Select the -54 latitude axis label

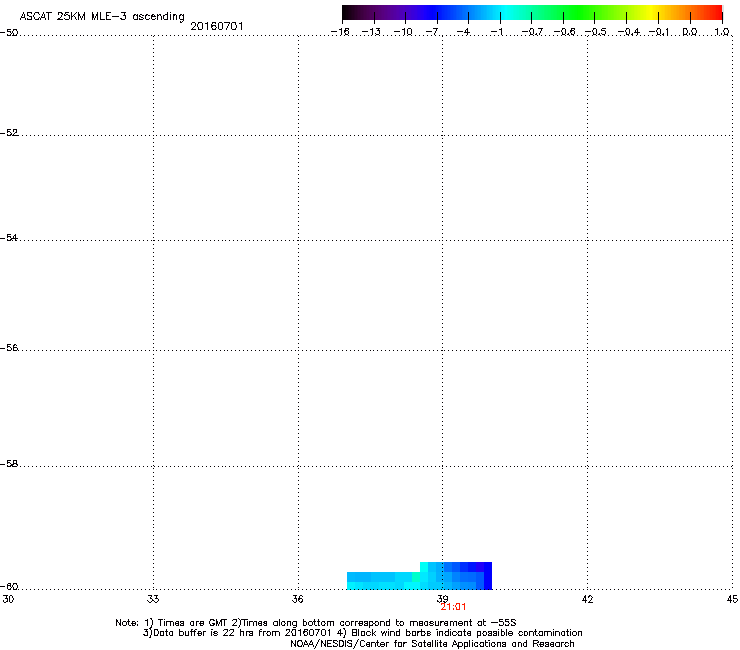(9, 238)
